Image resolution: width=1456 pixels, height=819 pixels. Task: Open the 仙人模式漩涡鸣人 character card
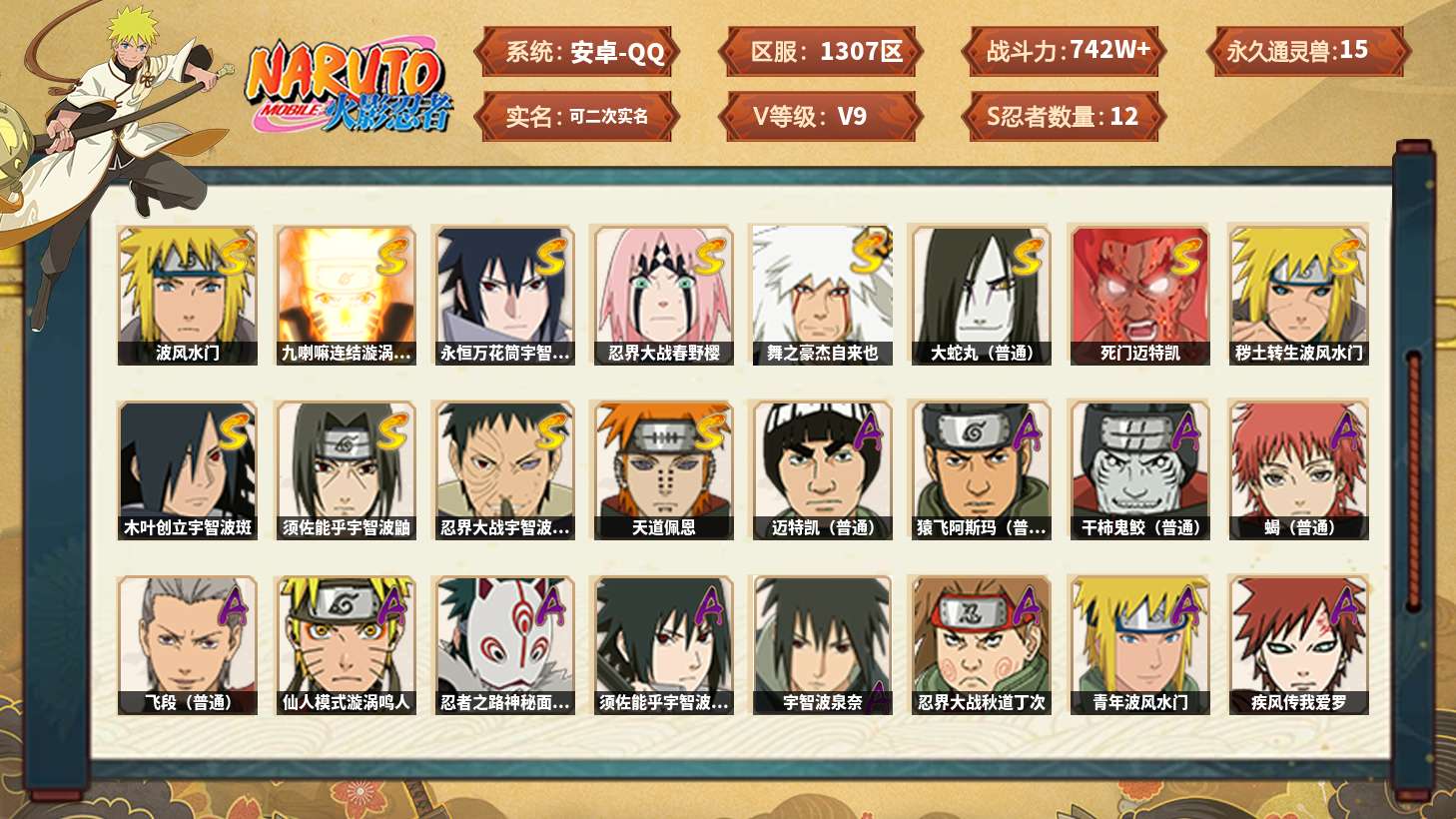pyautogui.click(x=346, y=645)
